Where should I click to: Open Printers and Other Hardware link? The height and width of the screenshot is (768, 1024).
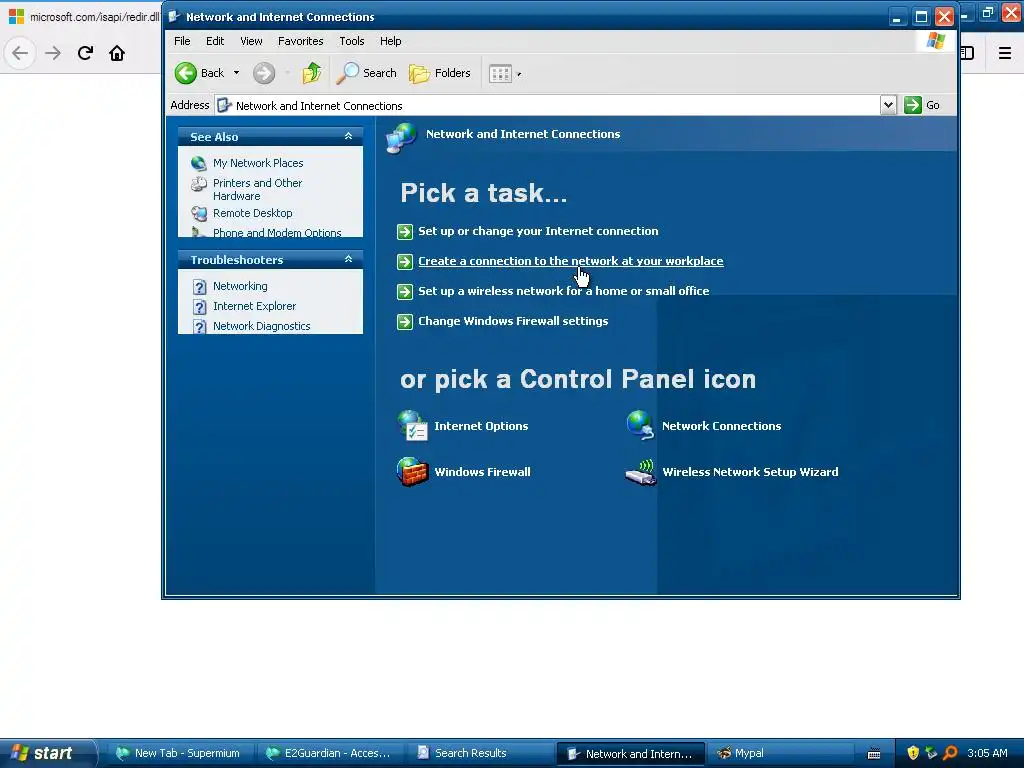[x=257, y=189]
